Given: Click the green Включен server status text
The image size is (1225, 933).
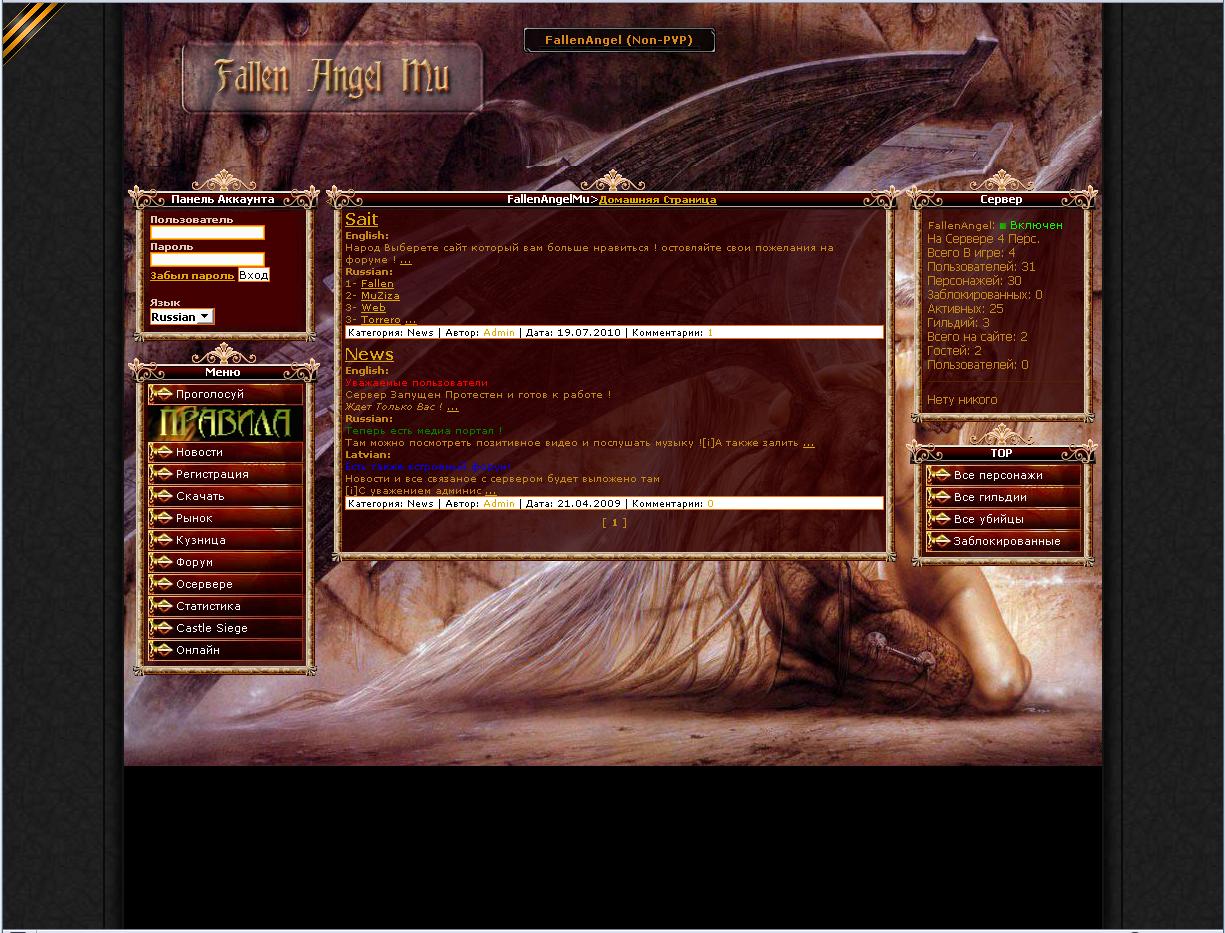Looking at the screenshot, I should [1036, 226].
